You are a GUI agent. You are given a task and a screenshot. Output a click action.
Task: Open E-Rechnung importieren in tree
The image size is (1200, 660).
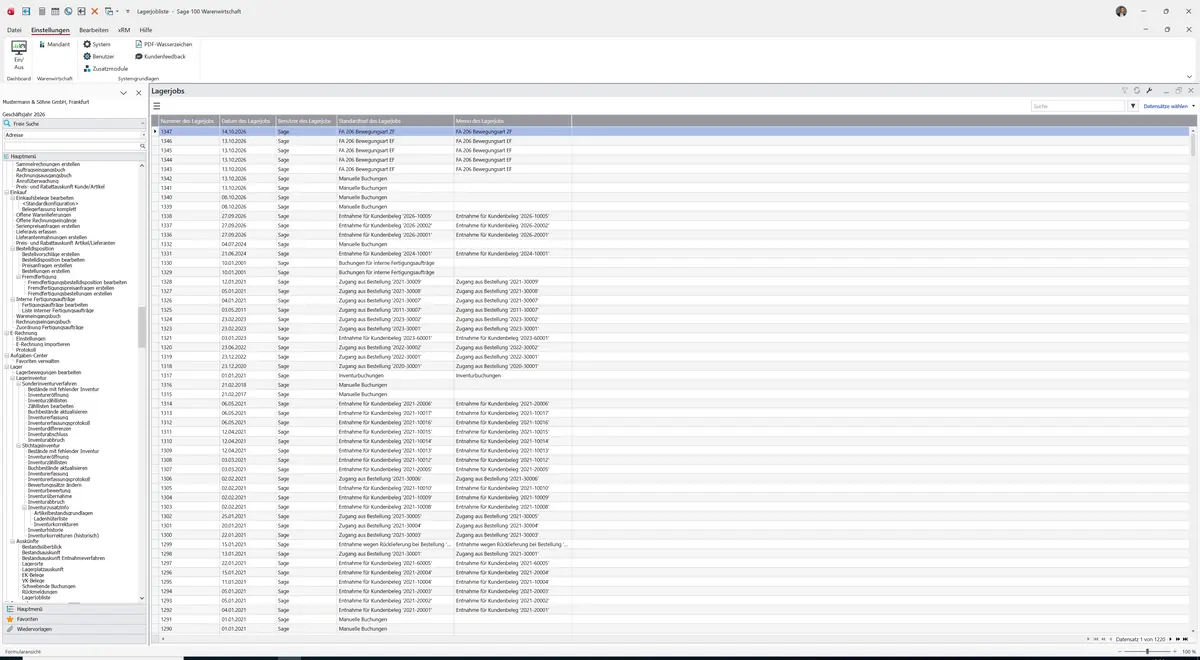(43, 344)
